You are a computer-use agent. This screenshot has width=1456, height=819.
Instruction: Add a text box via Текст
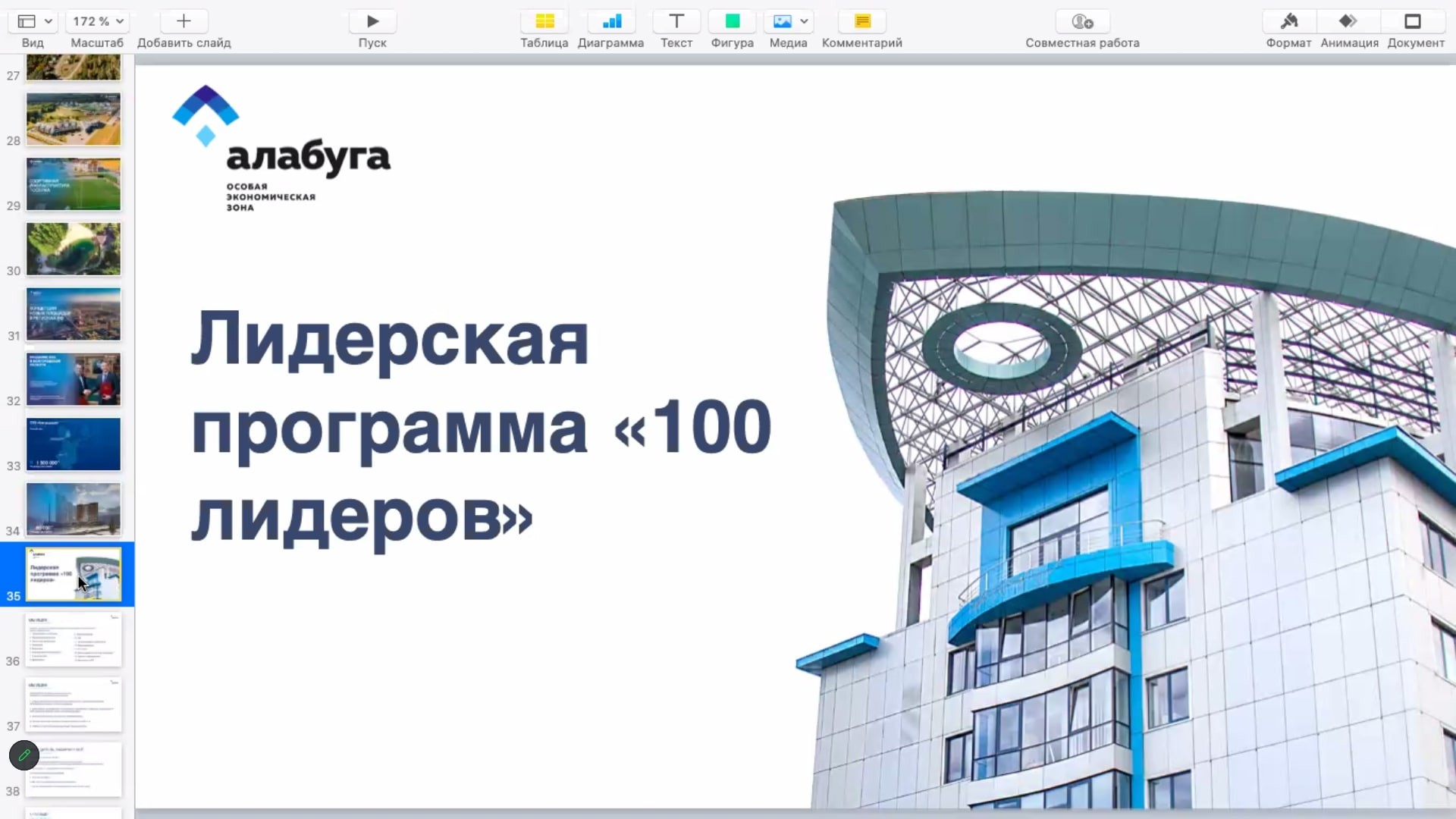[x=676, y=21]
